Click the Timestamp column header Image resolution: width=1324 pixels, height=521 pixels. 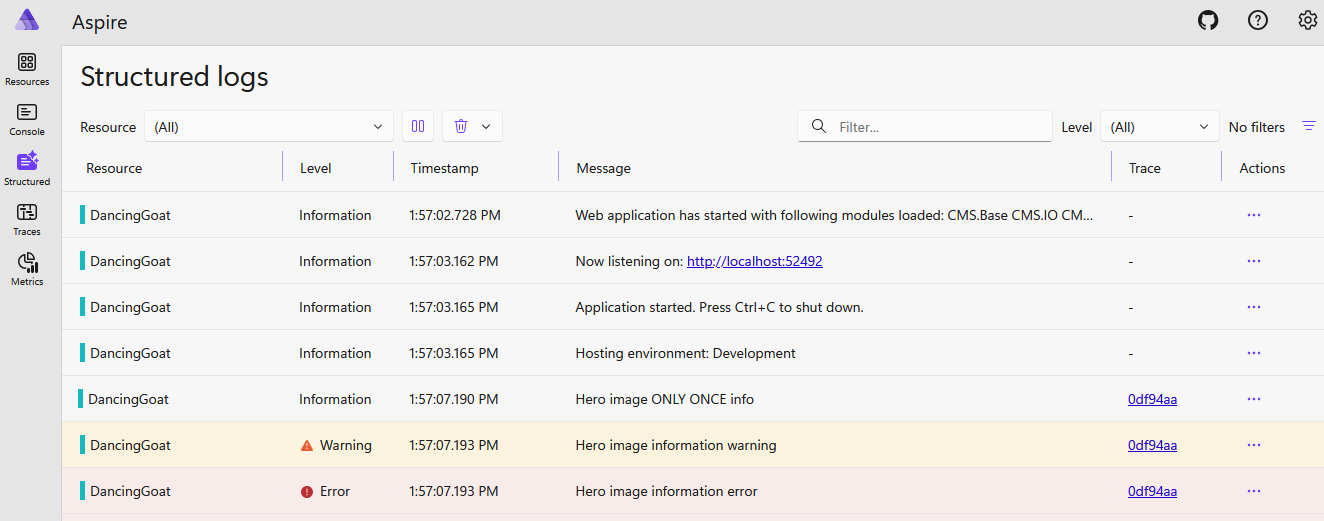[444, 168]
